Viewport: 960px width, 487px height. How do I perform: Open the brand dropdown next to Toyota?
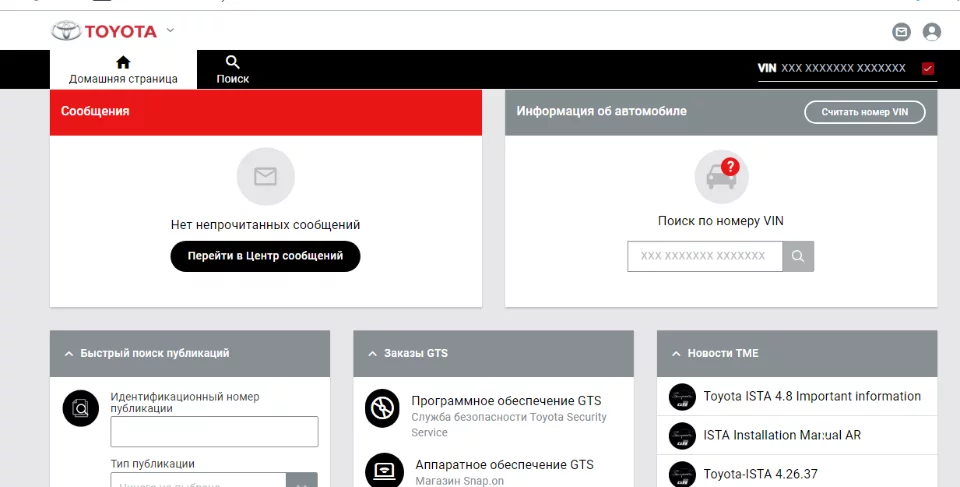170,30
